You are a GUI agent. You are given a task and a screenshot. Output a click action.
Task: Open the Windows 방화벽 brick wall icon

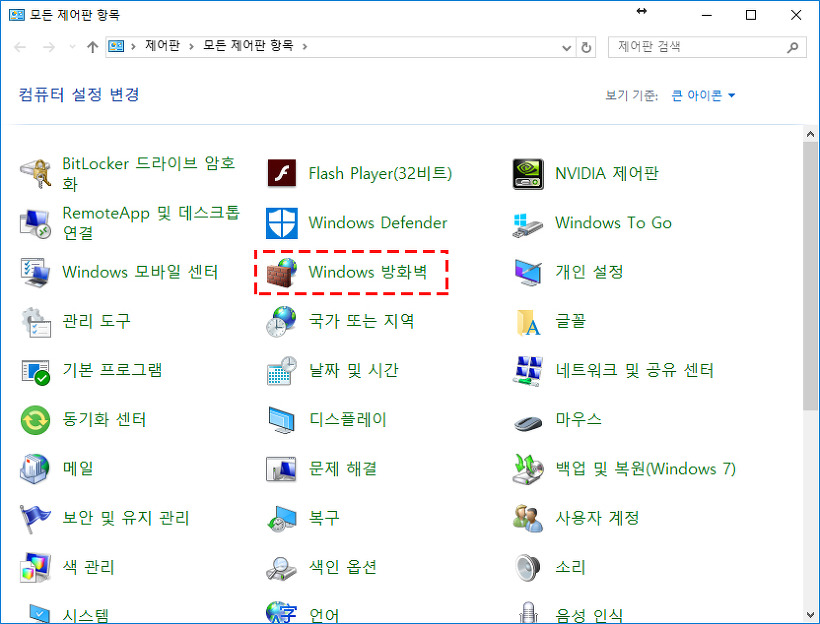(x=282, y=272)
